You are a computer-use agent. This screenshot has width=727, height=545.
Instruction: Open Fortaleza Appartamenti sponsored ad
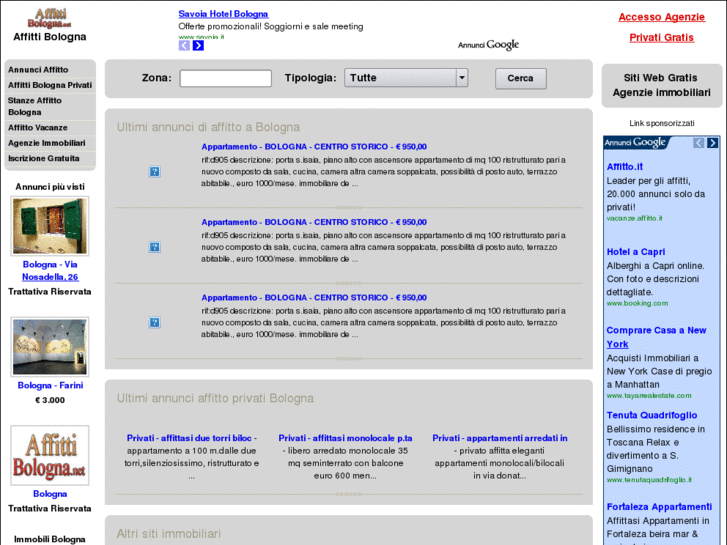point(659,507)
